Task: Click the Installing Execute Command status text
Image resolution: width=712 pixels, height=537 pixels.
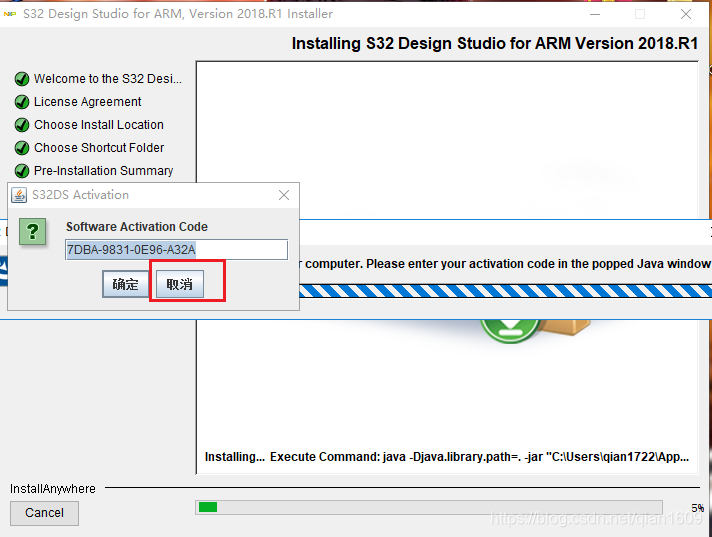Action: tap(446, 457)
